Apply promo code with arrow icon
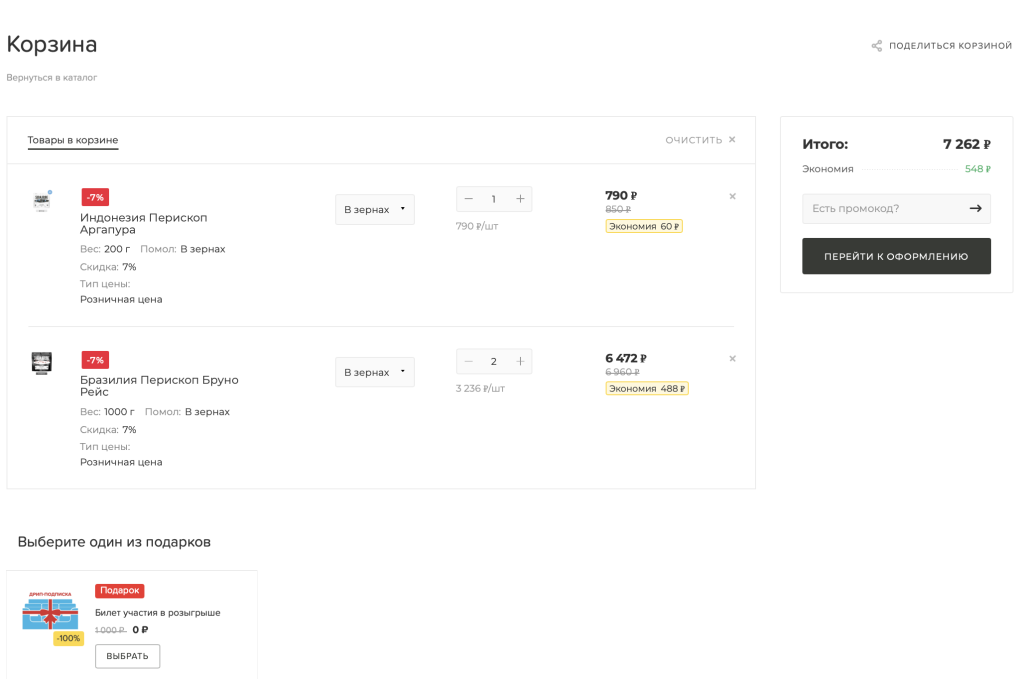Image resolution: width=1024 pixels, height=679 pixels. click(x=975, y=208)
